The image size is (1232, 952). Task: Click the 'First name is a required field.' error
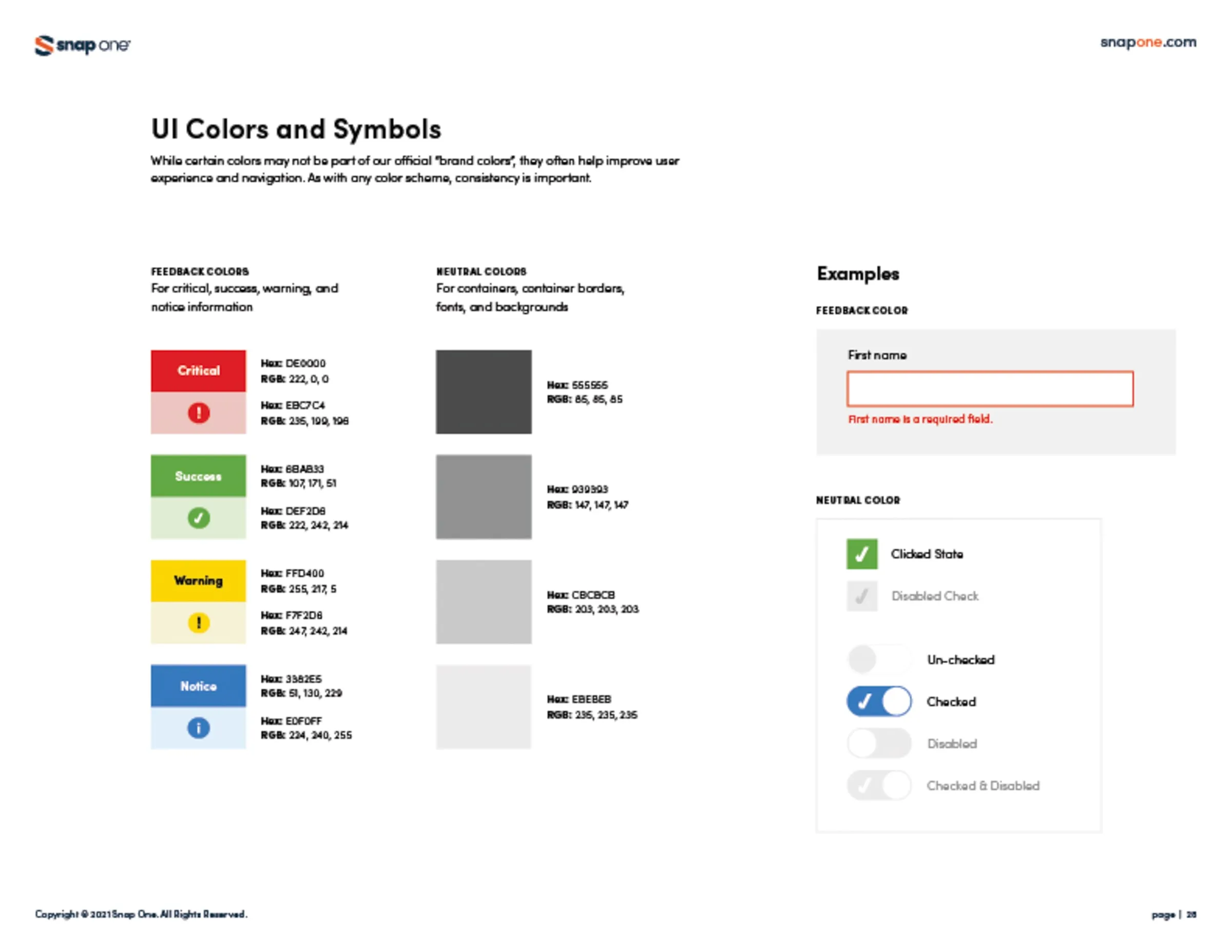(920, 419)
